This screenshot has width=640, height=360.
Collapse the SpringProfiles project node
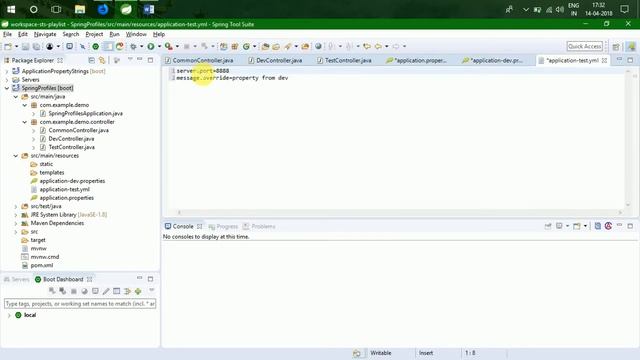tap(7, 88)
